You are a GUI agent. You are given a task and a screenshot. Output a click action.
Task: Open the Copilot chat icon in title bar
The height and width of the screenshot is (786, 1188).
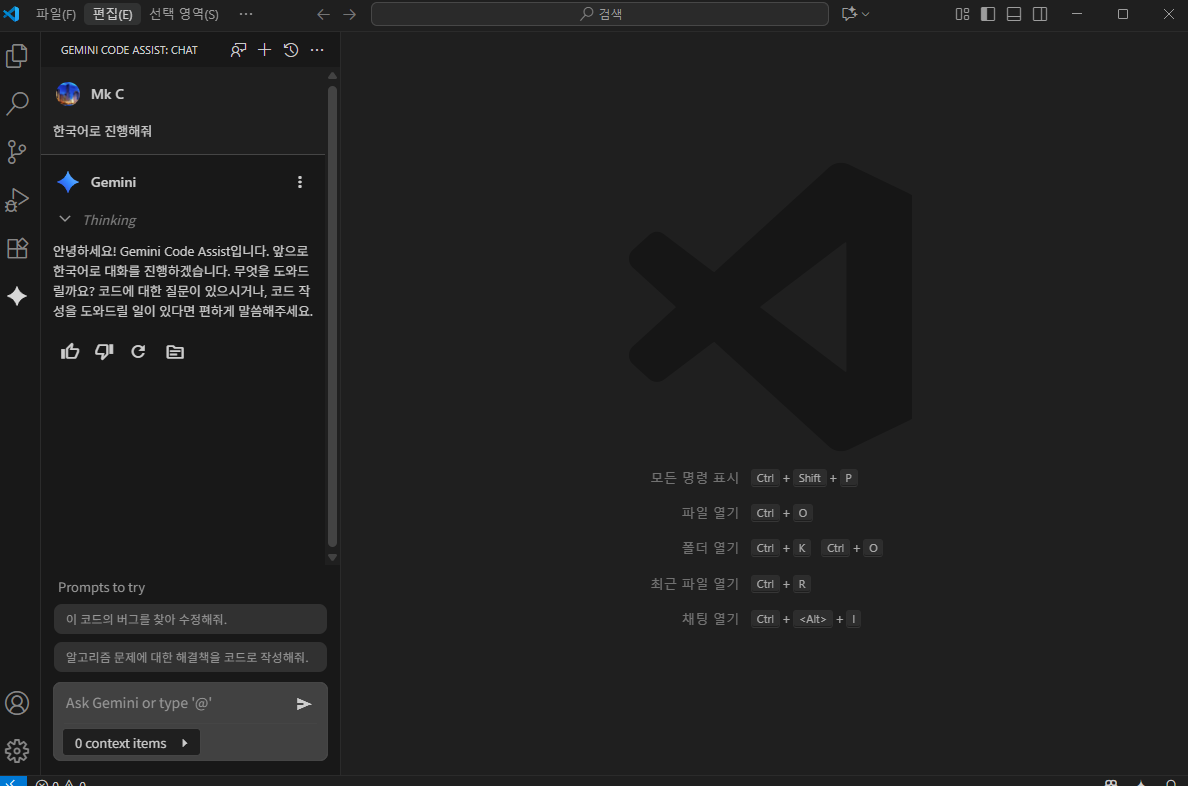pos(849,14)
